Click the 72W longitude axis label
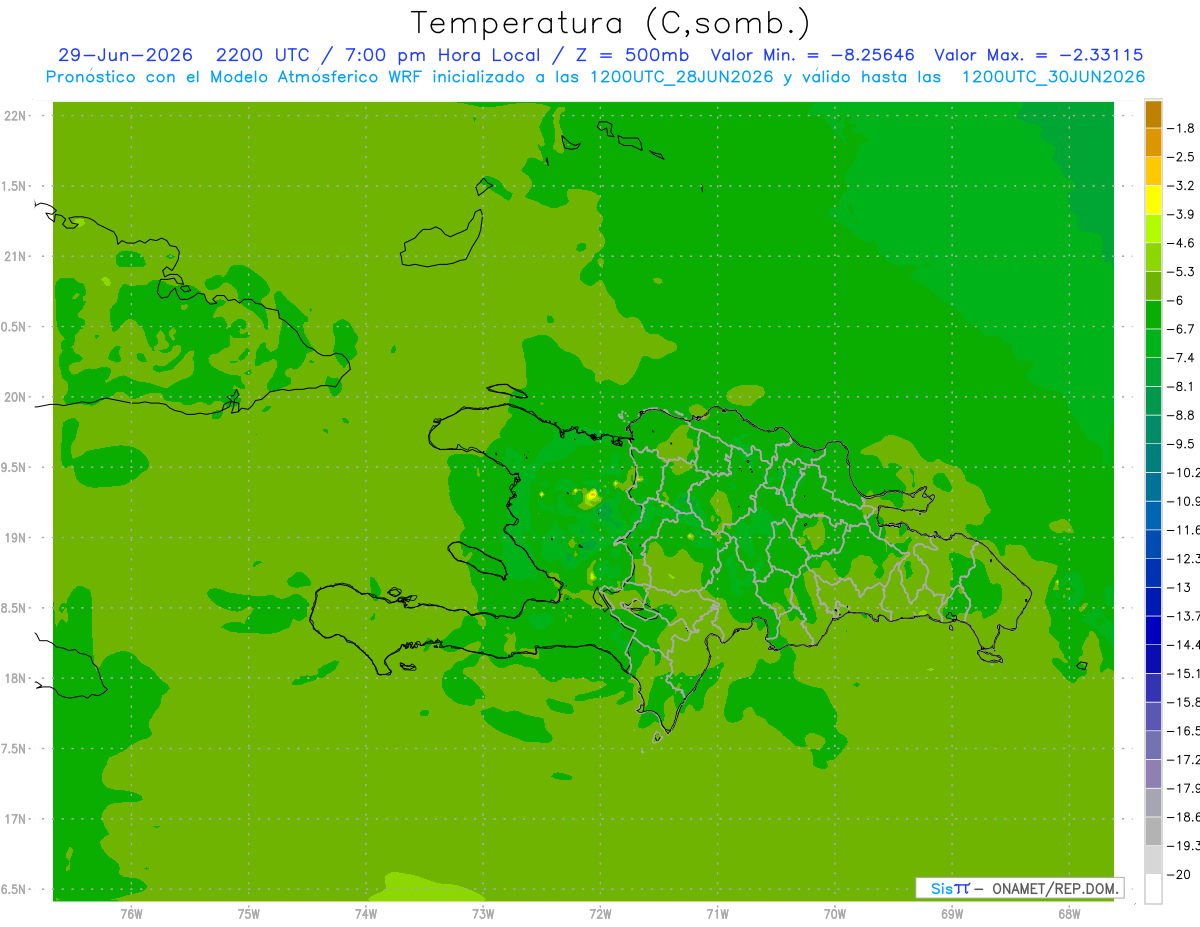This screenshot has height=927, width=1200. pyautogui.click(x=600, y=913)
